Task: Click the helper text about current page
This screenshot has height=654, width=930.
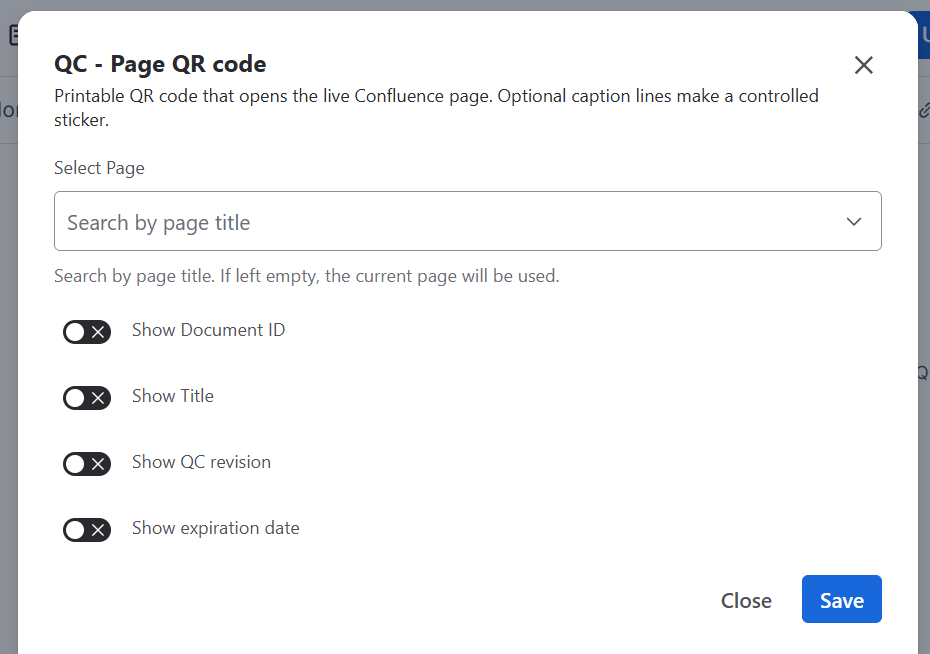Action: (307, 276)
